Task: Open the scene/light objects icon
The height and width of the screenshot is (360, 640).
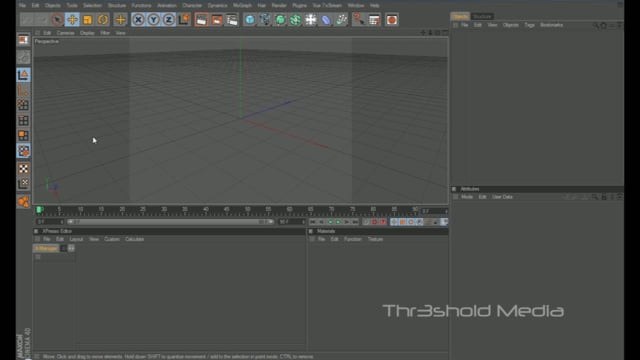Action: click(x=311, y=20)
